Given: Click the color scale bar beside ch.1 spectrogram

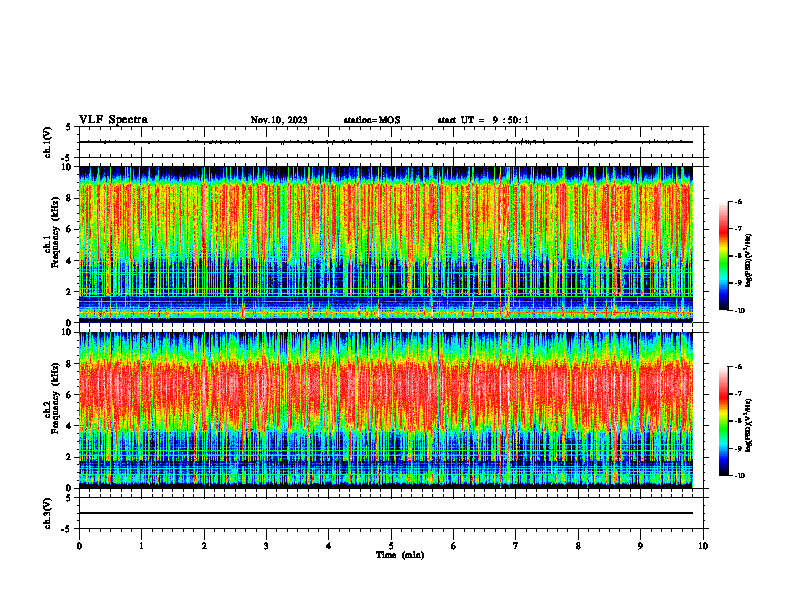Looking at the screenshot, I should pos(723,256).
